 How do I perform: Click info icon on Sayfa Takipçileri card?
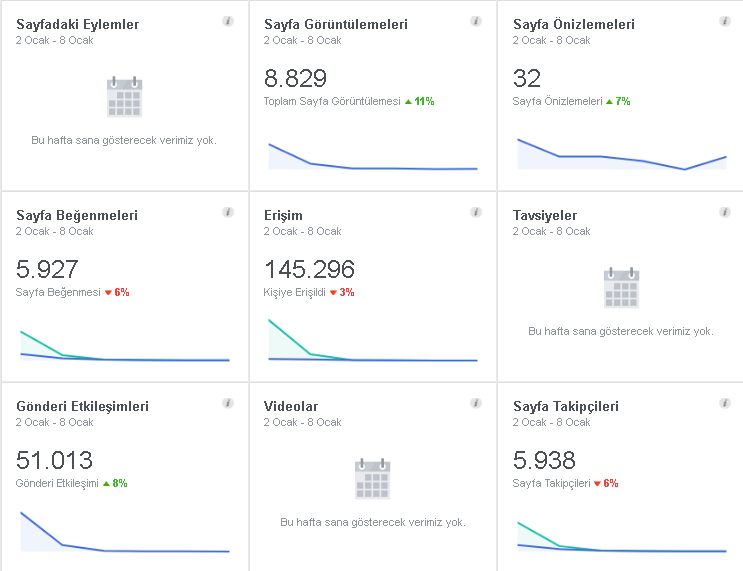point(725,403)
